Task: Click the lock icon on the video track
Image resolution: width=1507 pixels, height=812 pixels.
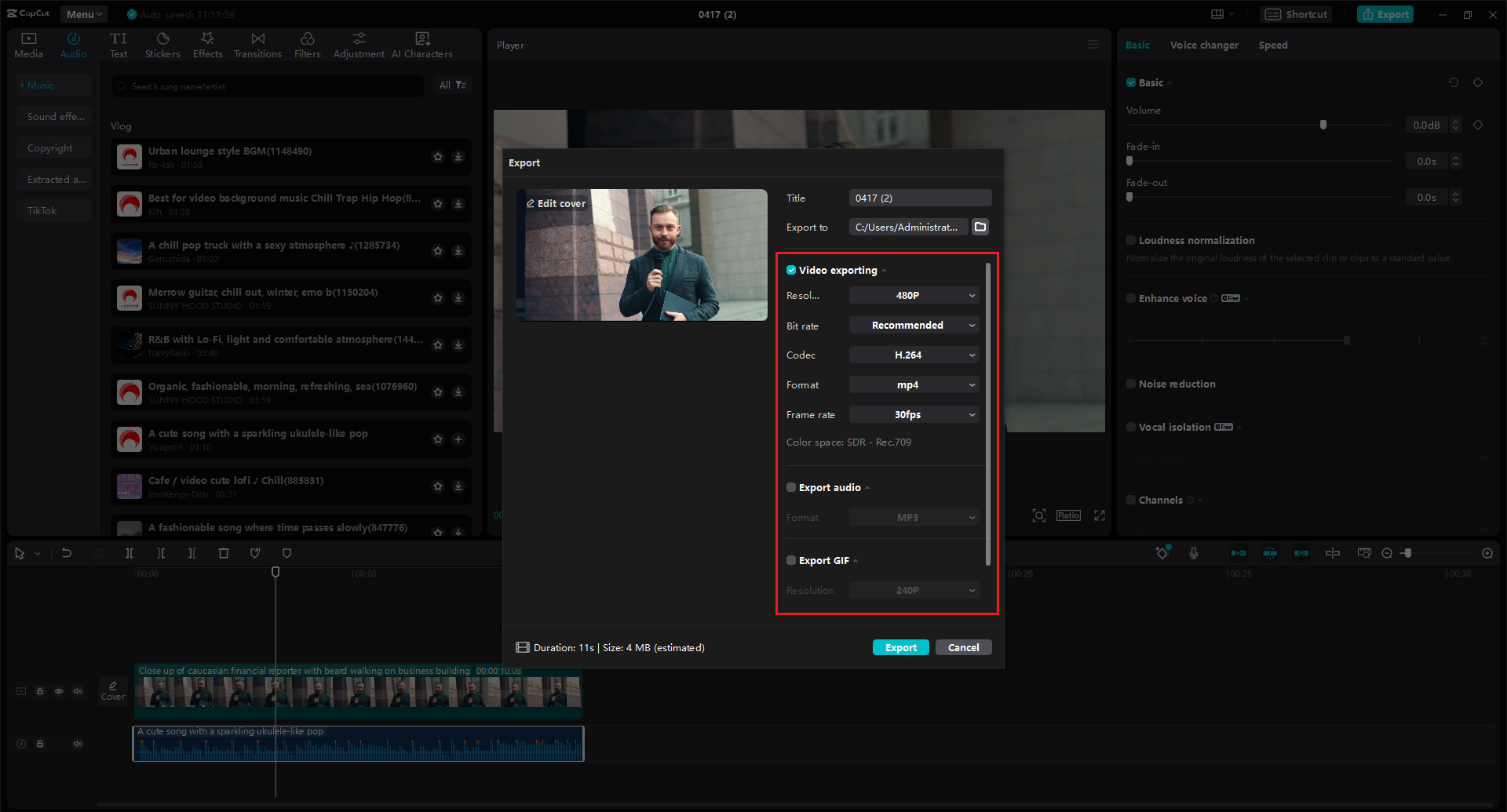Action: 40,691
